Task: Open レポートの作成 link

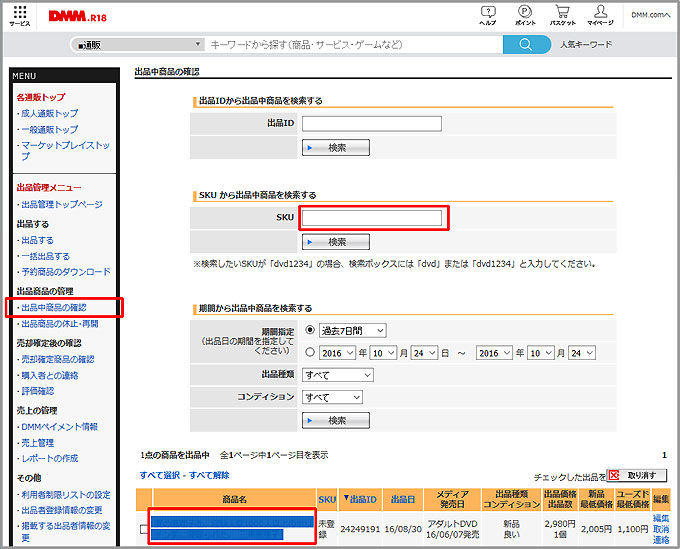Action: pos(49,458)
